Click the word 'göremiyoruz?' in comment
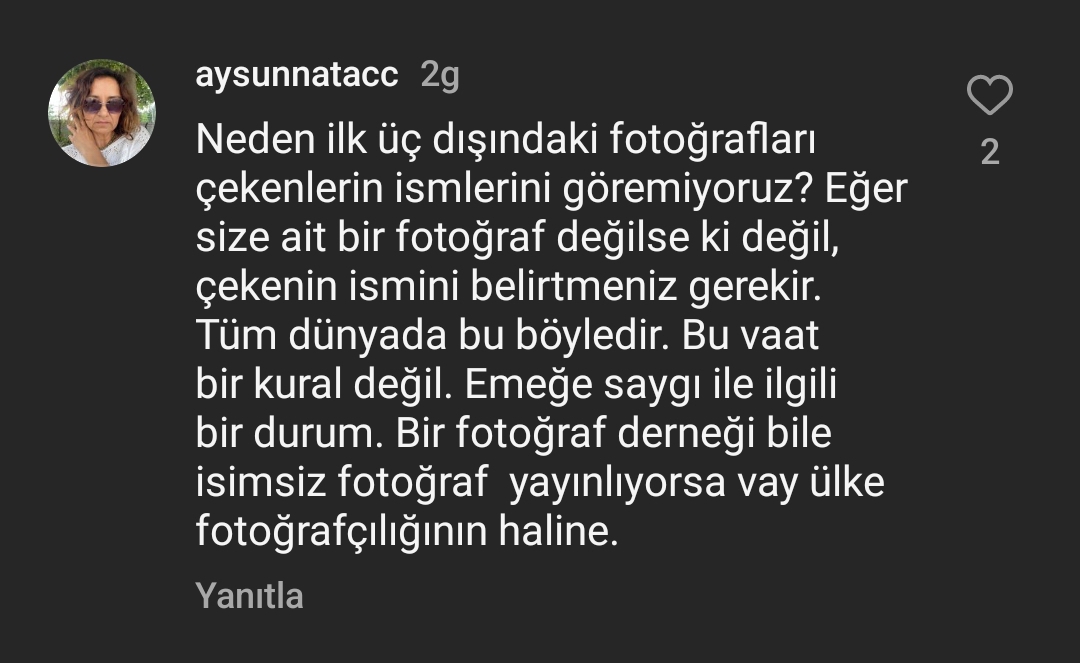 [x=689, y=190]
